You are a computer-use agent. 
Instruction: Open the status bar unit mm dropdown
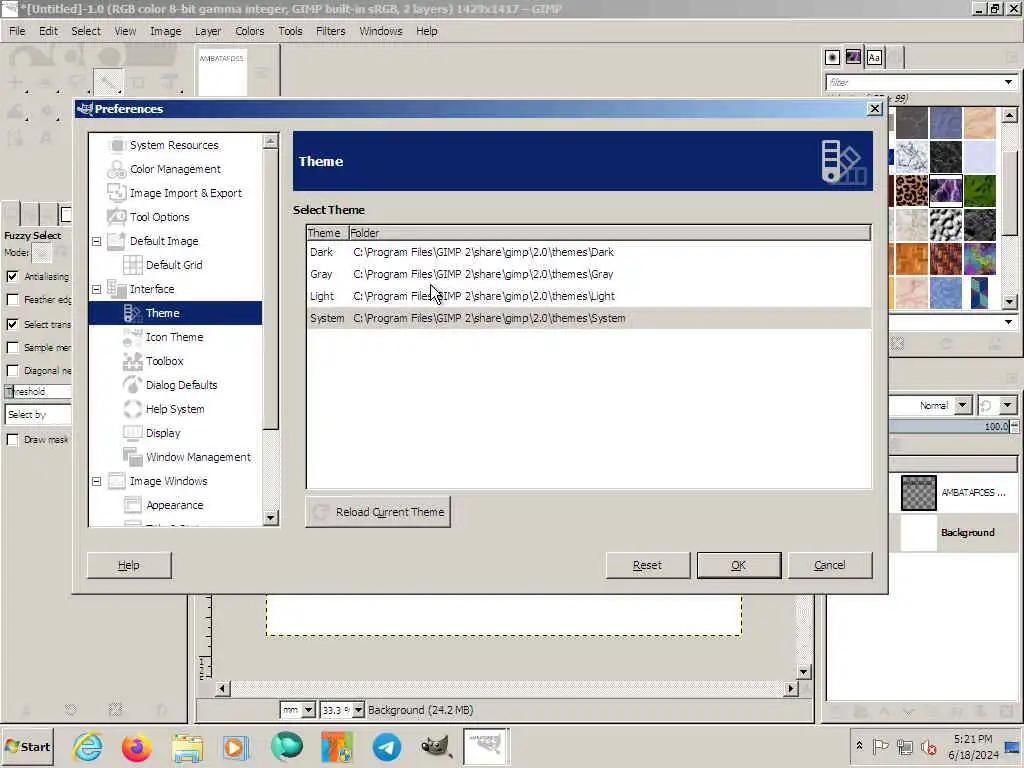point(298,710)
